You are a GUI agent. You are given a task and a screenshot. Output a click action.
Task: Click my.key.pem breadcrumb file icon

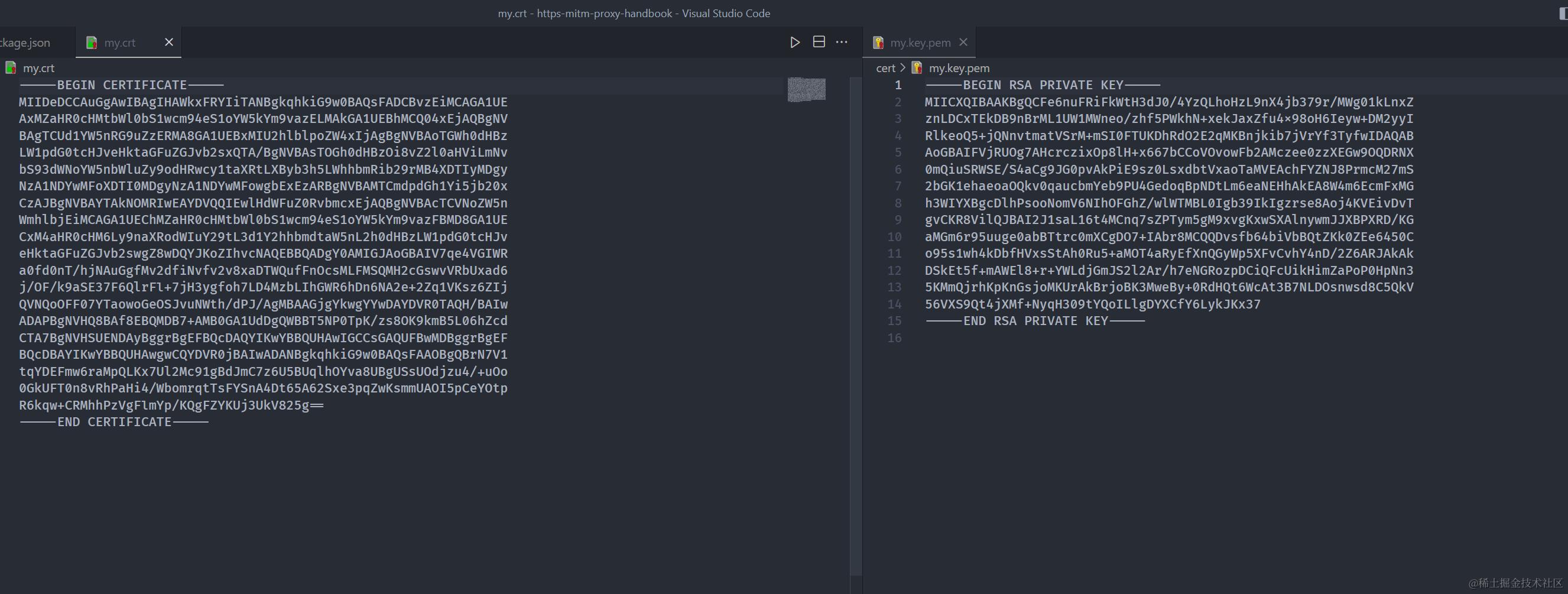917,67
